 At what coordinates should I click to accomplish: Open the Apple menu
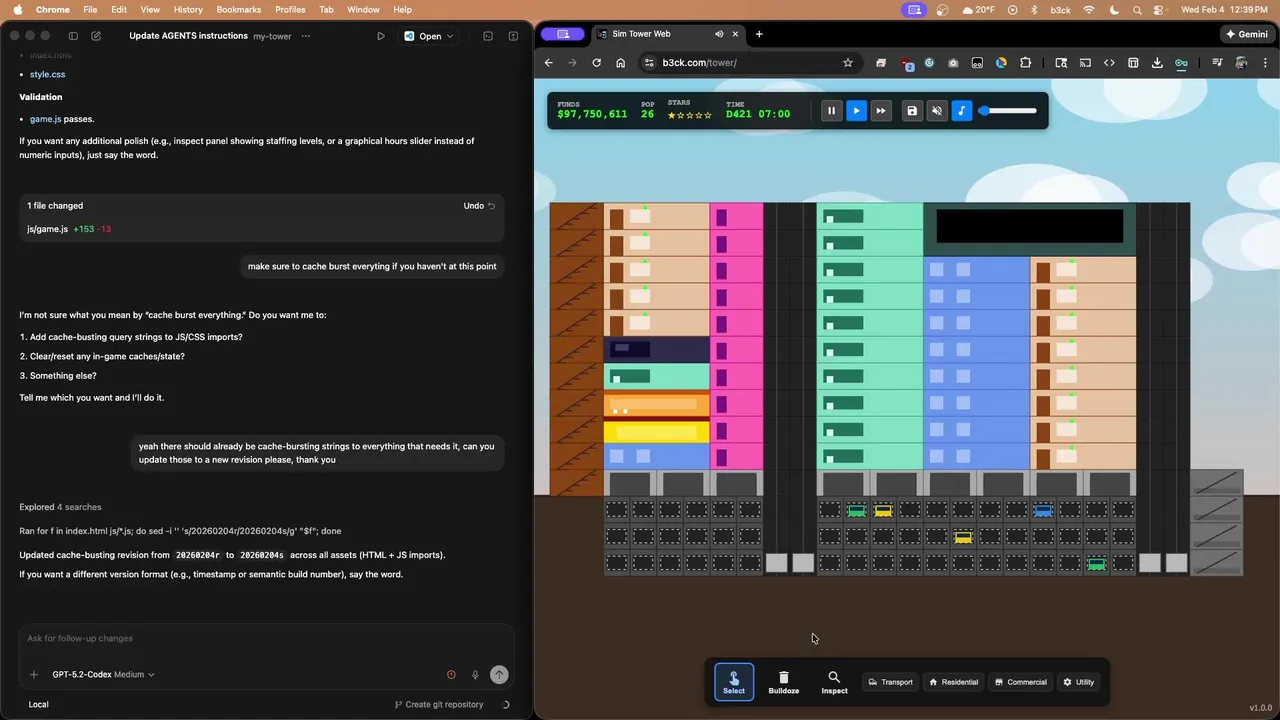tap(17, 9)
